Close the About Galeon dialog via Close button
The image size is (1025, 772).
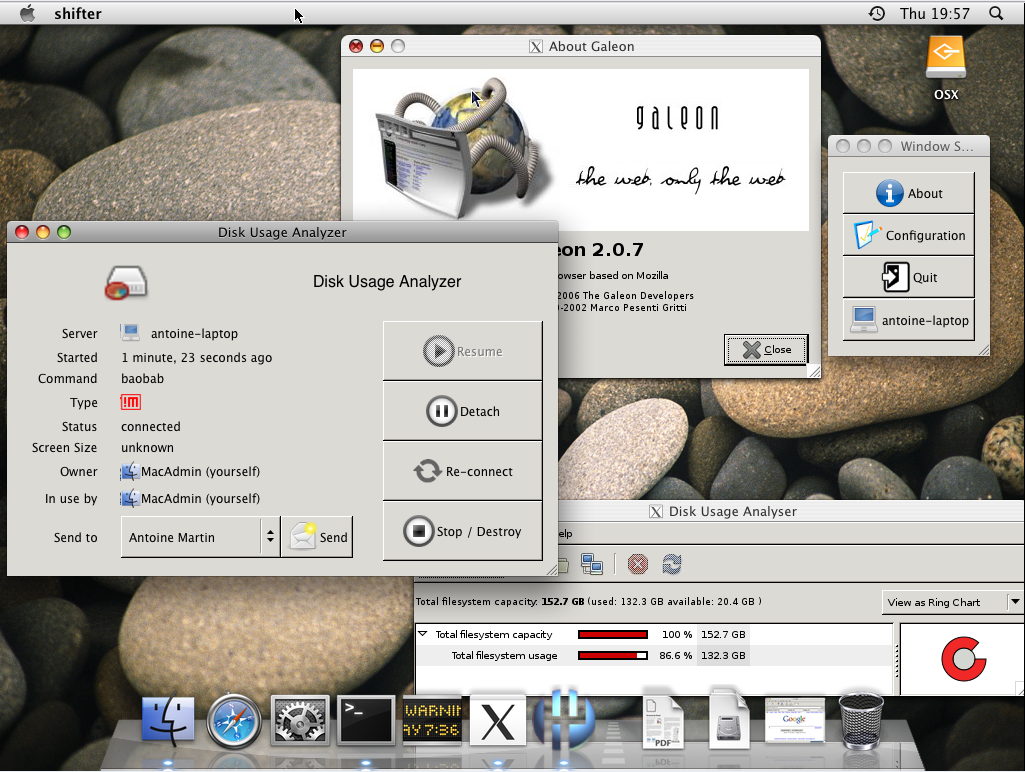(765, 350)
